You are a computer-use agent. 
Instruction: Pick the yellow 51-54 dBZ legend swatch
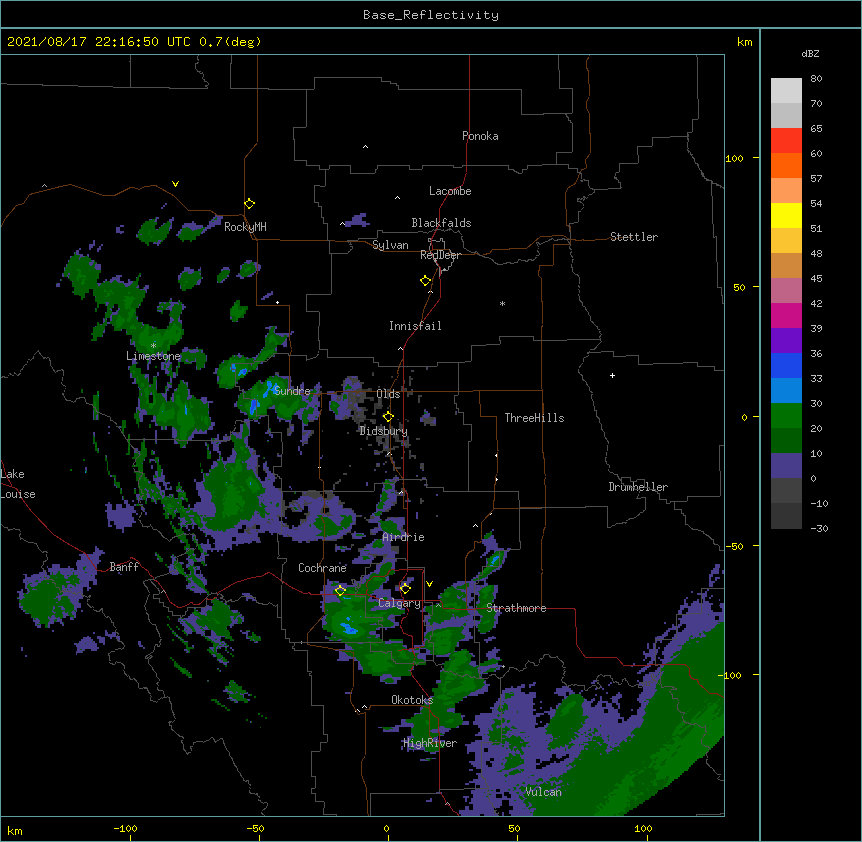click(x=786, y=215)
